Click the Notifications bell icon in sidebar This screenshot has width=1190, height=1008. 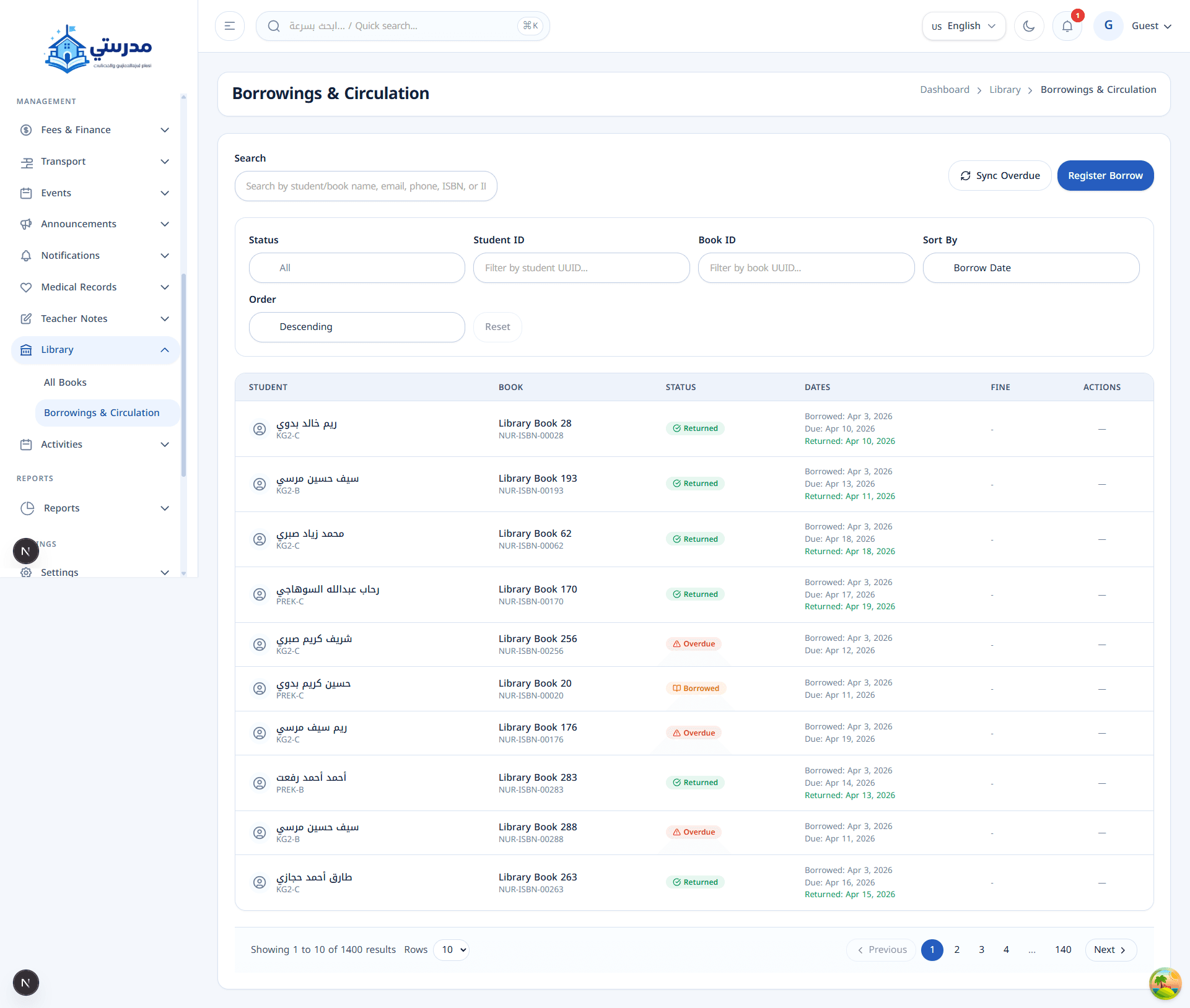(x=26, y=256)
